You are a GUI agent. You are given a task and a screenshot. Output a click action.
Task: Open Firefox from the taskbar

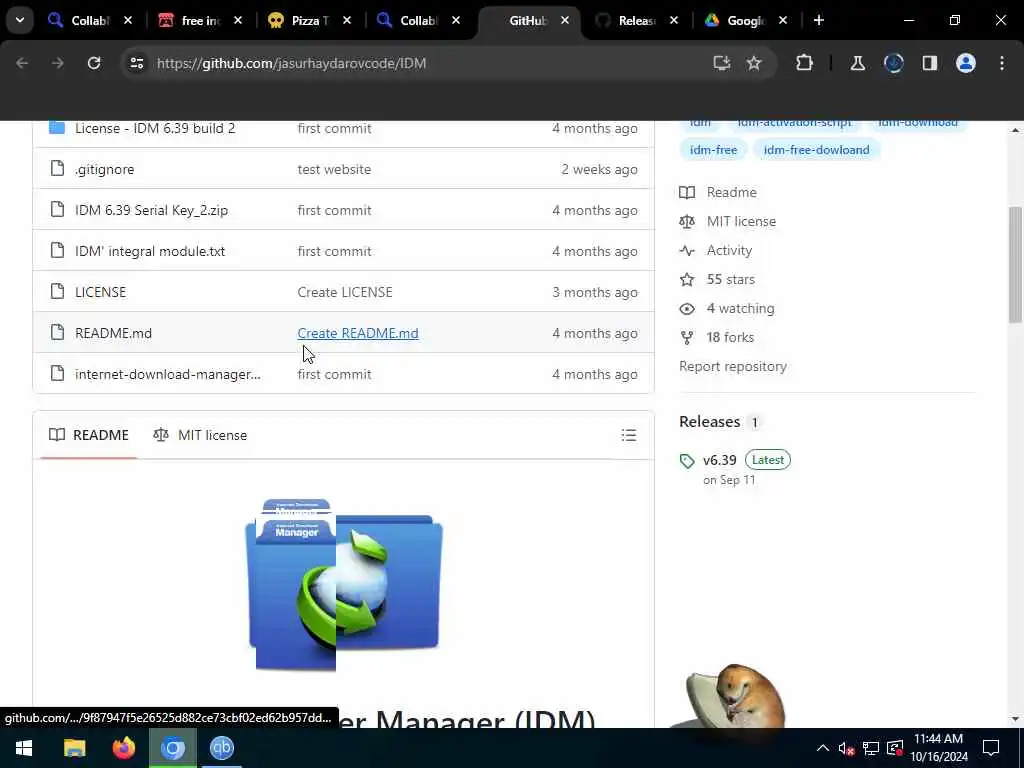[x=123, y=748]
